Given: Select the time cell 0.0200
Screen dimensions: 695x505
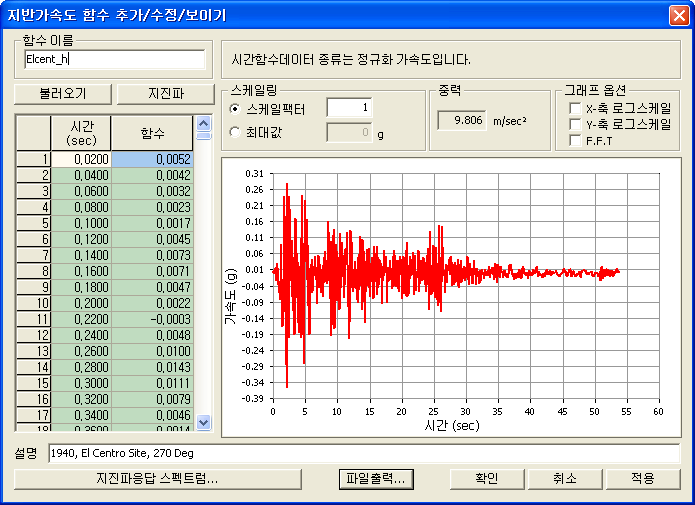Looking at the screenshot, I should (x=81, y=159).
